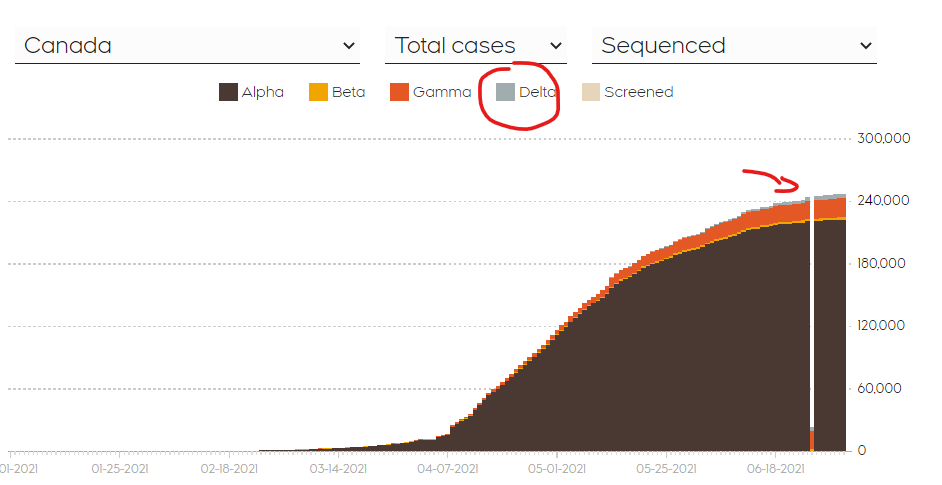
Task: Click the 300,000 y-axis label
Action: point(883,138)
